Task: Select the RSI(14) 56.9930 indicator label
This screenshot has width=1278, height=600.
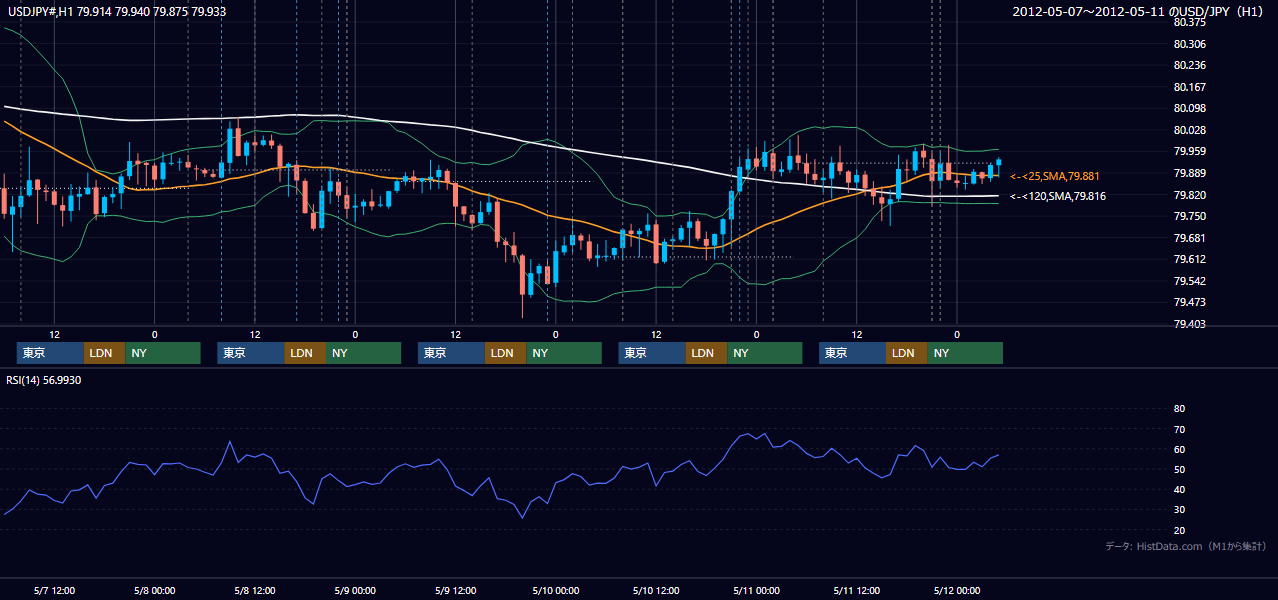Action: tap(44, 380)
